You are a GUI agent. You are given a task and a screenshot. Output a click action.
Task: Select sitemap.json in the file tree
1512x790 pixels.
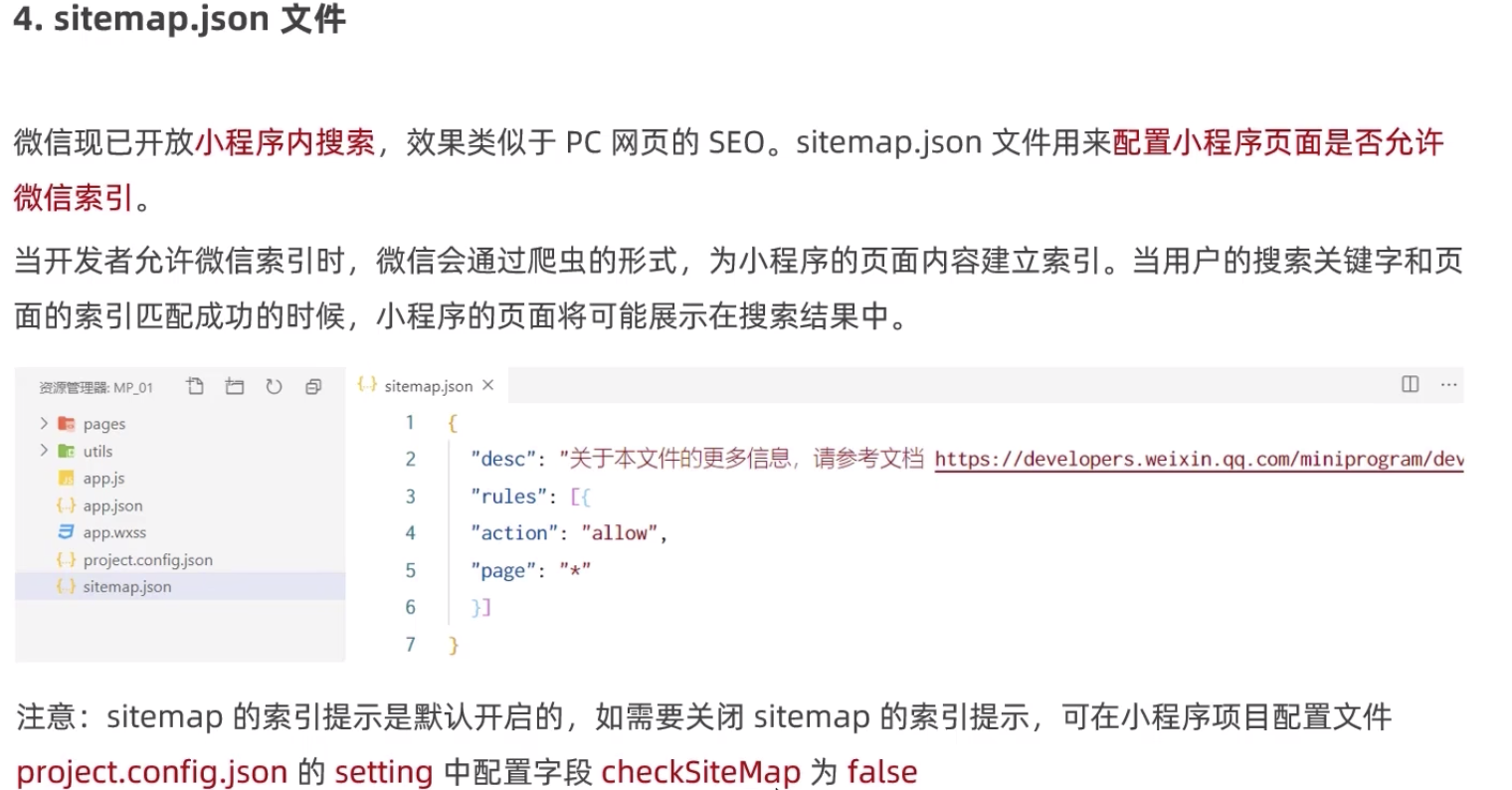tap(127, 587)
